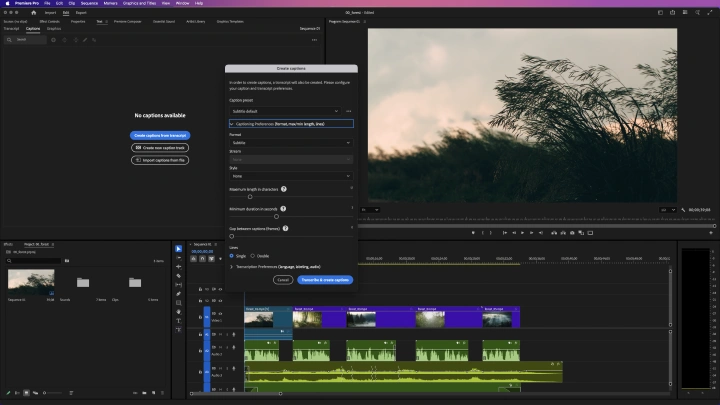Open timeline marker settings dropdown arrow
Viewport: 720px width, 405px height.
coord(220,259)
